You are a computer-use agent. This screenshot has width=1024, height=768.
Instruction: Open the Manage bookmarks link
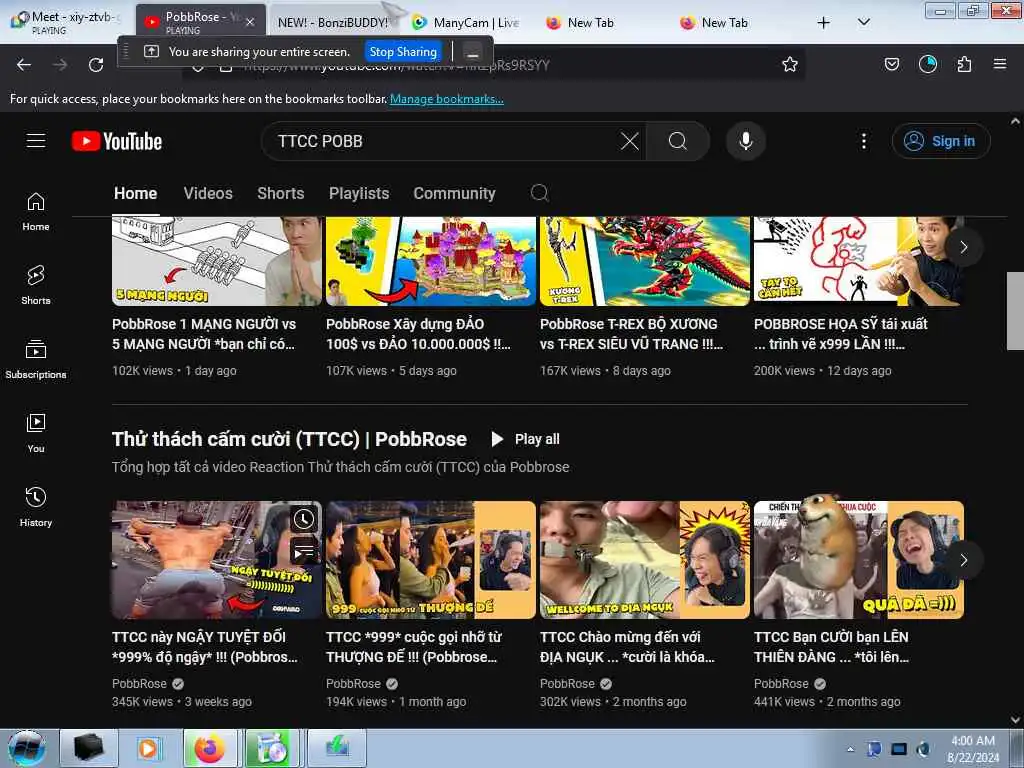click(x=447, y=99)
